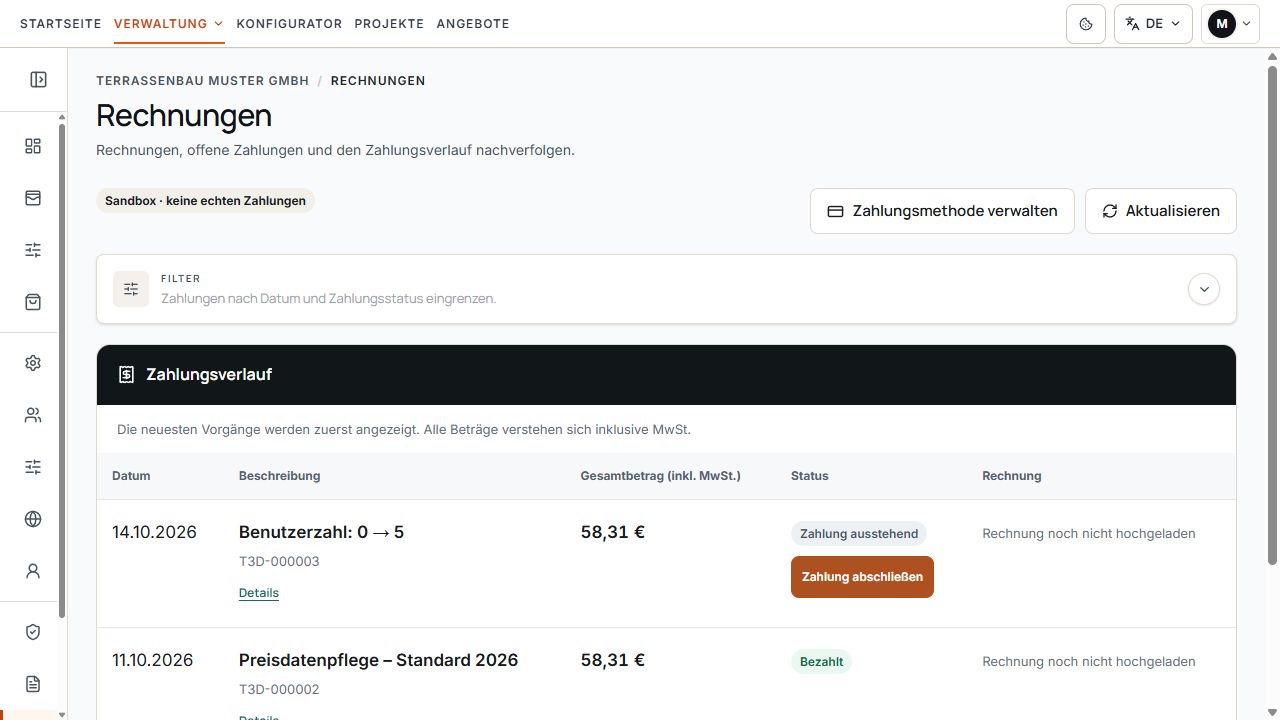The image size is (1280, 720).
Task: Select the date 14.10.2026
Action: pyautogui.click(x=154, y=532)
